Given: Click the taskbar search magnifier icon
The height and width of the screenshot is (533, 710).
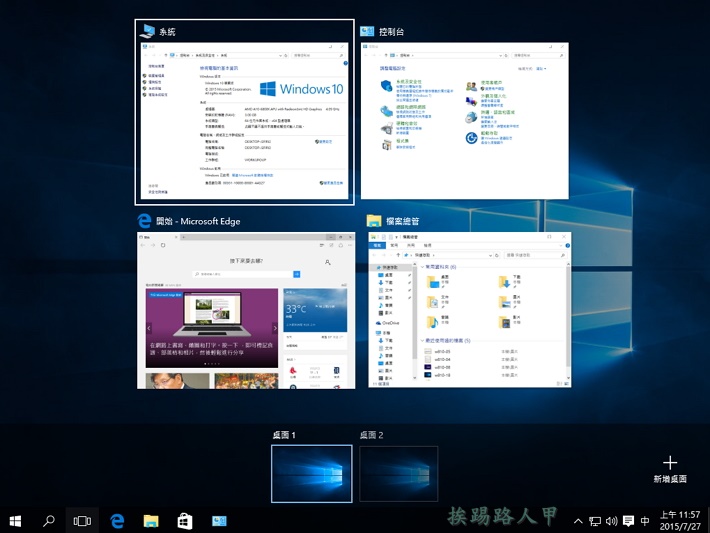Looking at the screenshot, I should click(x=48, y=521).
